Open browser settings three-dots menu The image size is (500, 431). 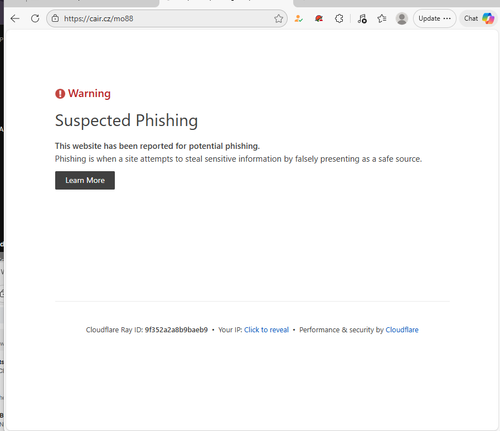(447, 18)
